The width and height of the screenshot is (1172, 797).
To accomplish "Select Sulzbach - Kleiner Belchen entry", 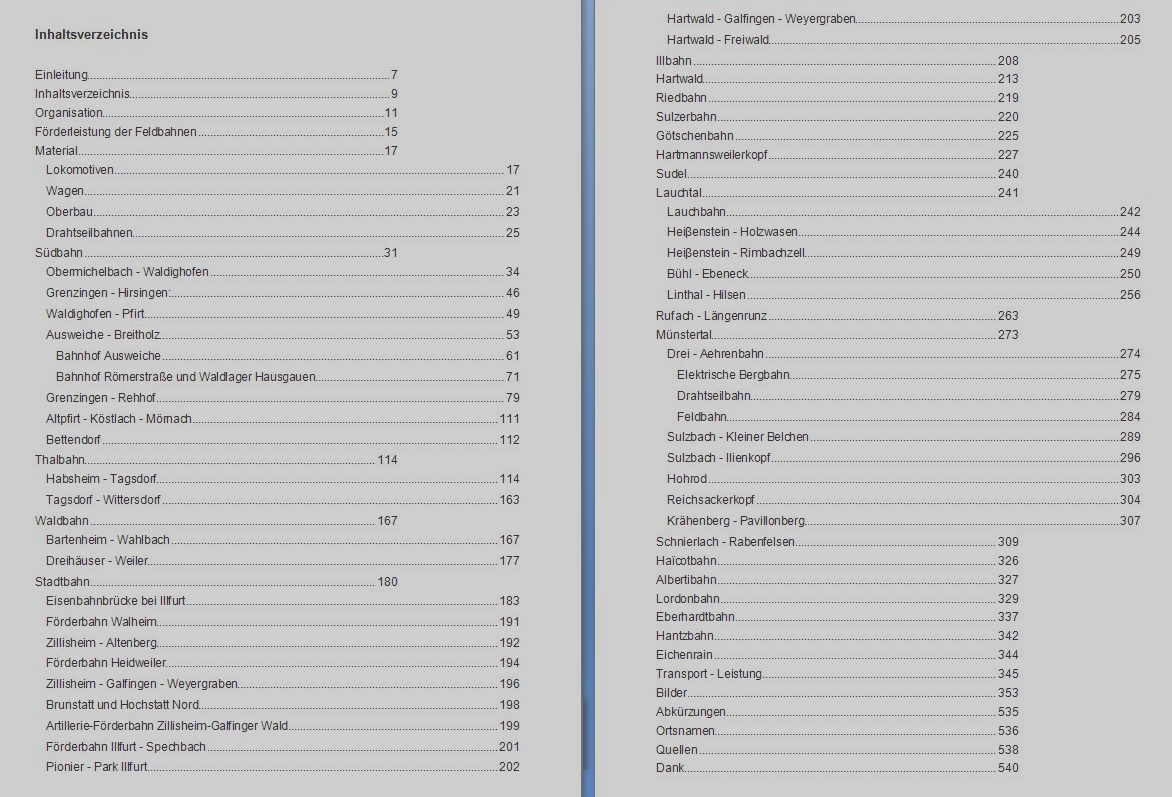I will [x=738, y=437].
